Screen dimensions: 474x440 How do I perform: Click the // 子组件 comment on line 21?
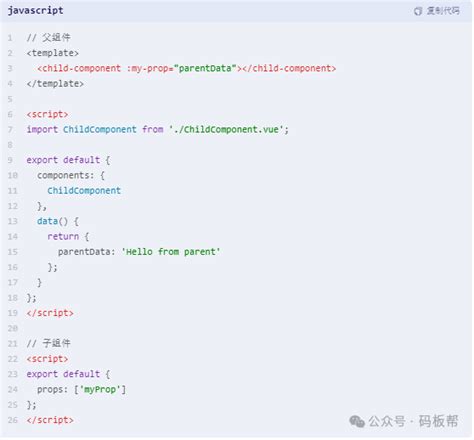(x=49, y=343)
